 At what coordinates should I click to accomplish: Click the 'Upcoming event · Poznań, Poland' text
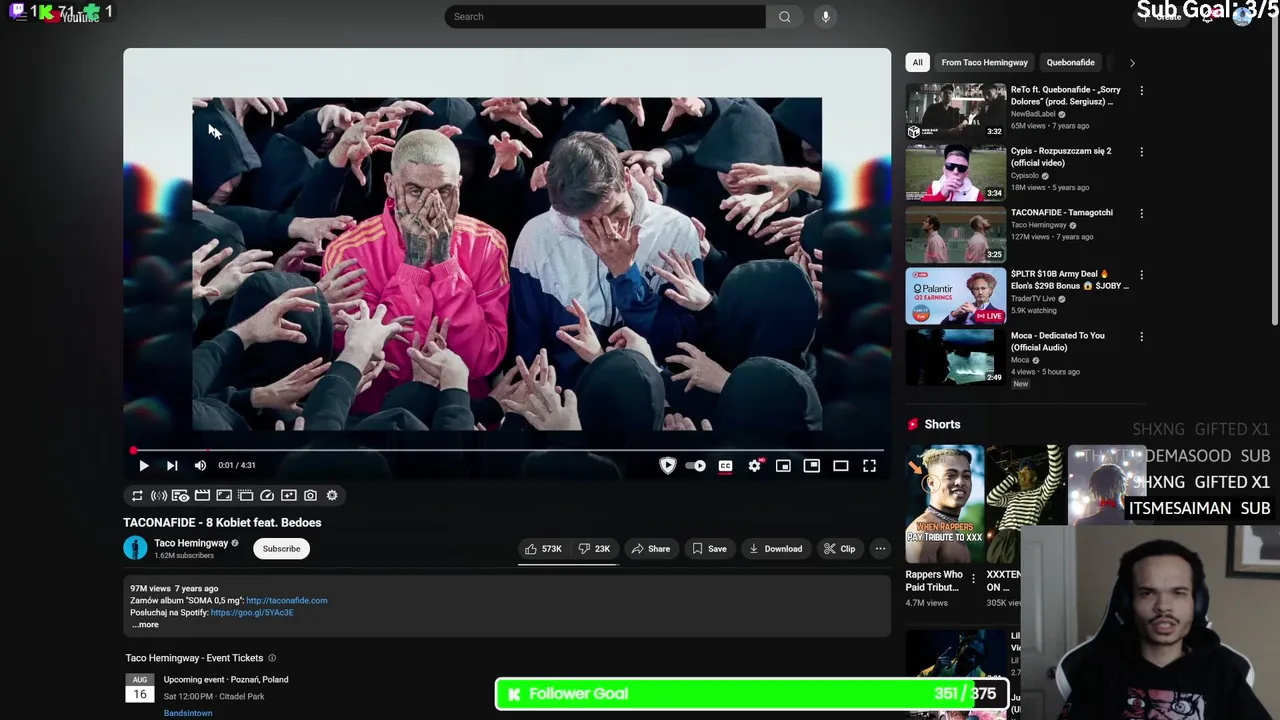coord(226,679)
